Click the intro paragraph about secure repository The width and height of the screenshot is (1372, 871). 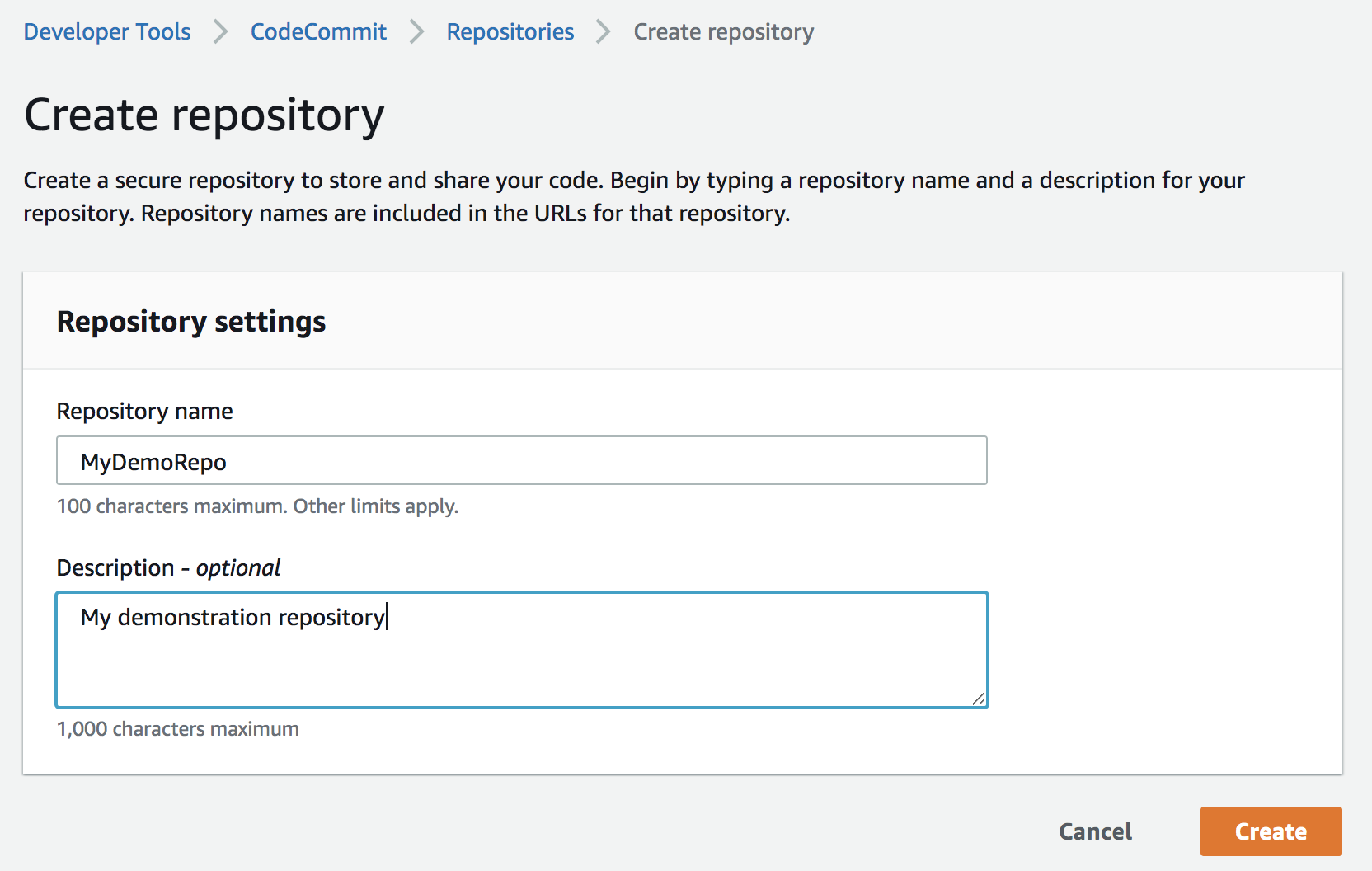coord(634,196)
